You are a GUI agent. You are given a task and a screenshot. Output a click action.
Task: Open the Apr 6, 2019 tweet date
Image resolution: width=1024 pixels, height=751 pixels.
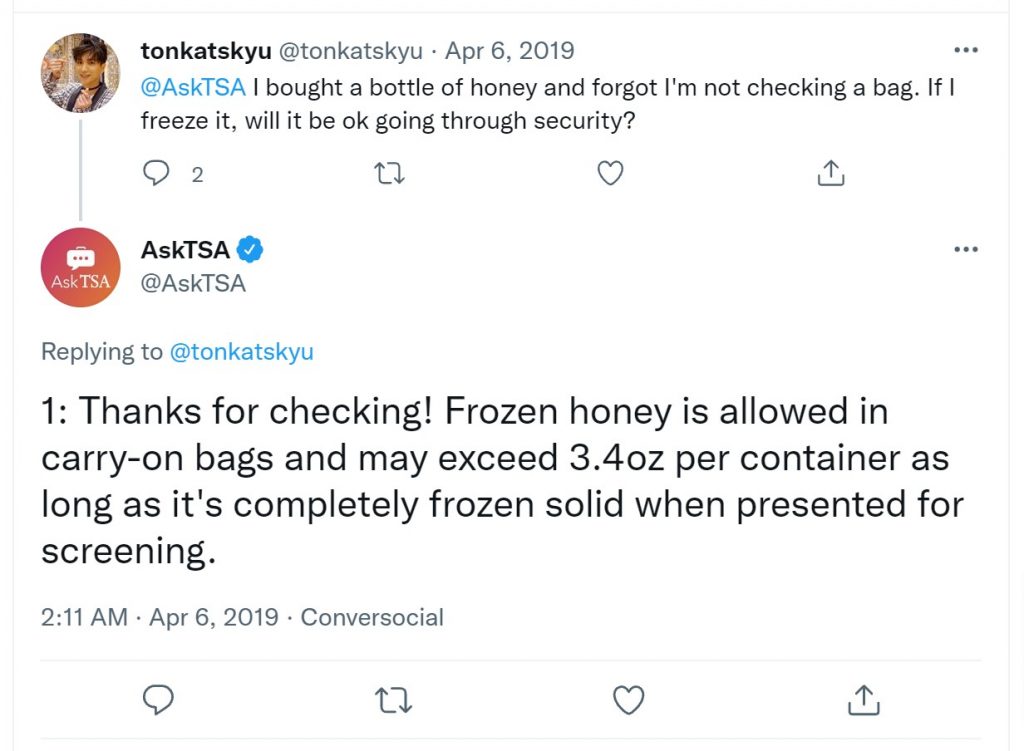(509, 50)
